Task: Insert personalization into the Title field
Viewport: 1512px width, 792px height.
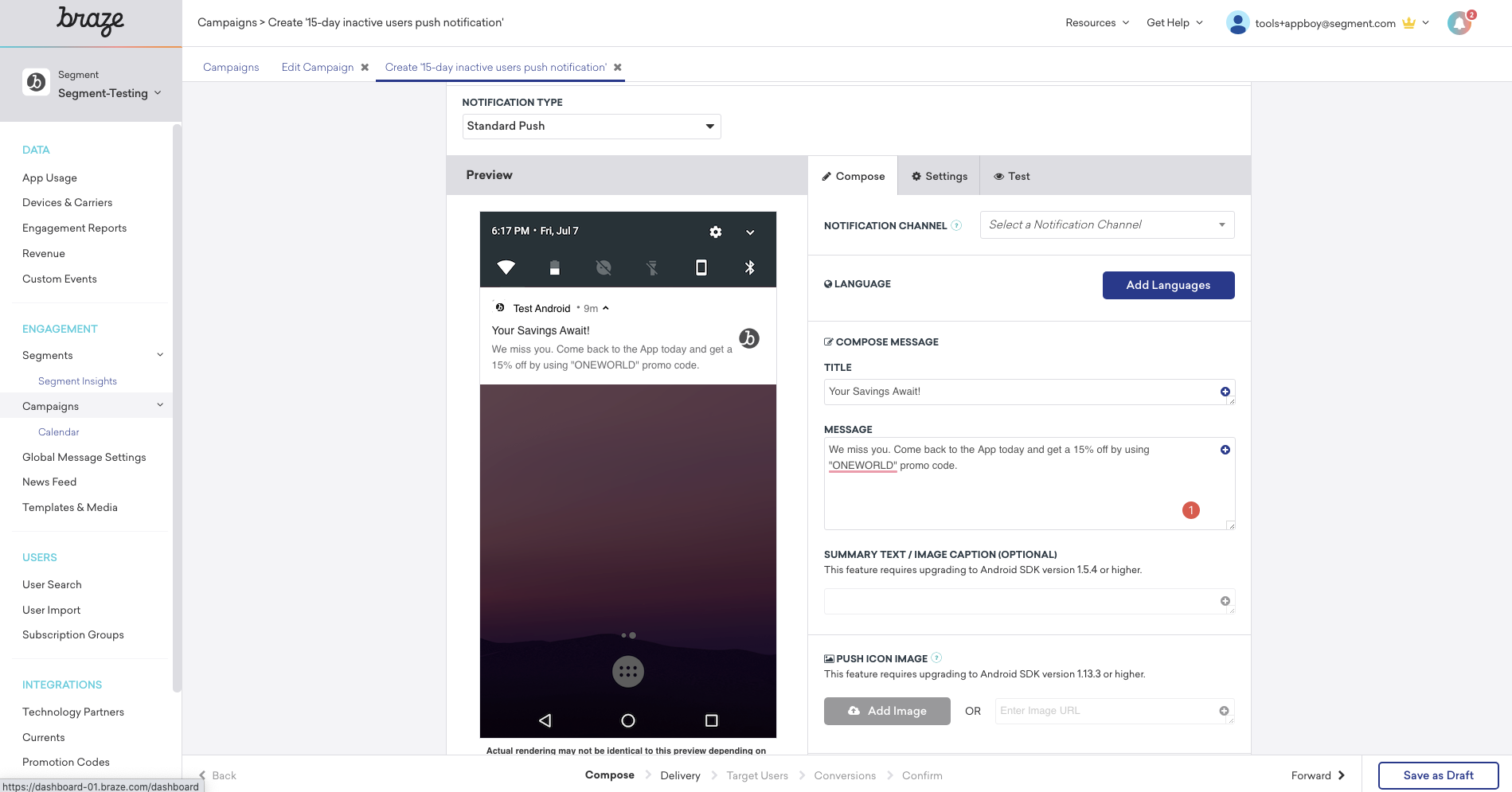Action: coord(1225,392)
